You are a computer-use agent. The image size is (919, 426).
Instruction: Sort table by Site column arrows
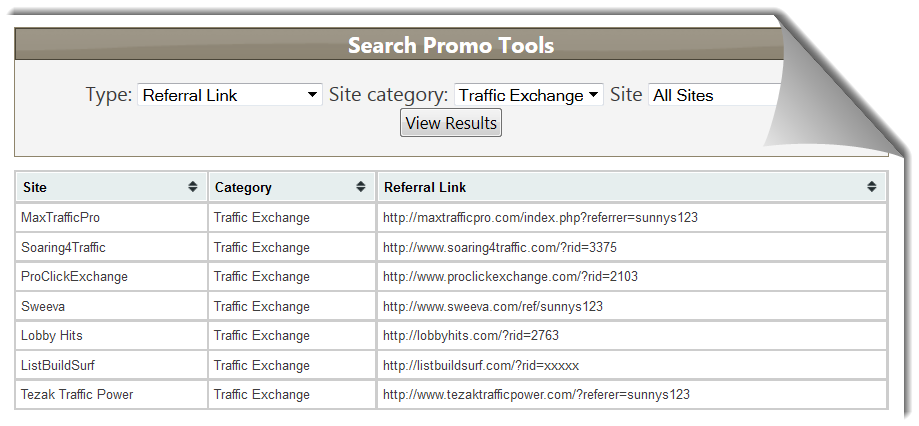[193, 187]
